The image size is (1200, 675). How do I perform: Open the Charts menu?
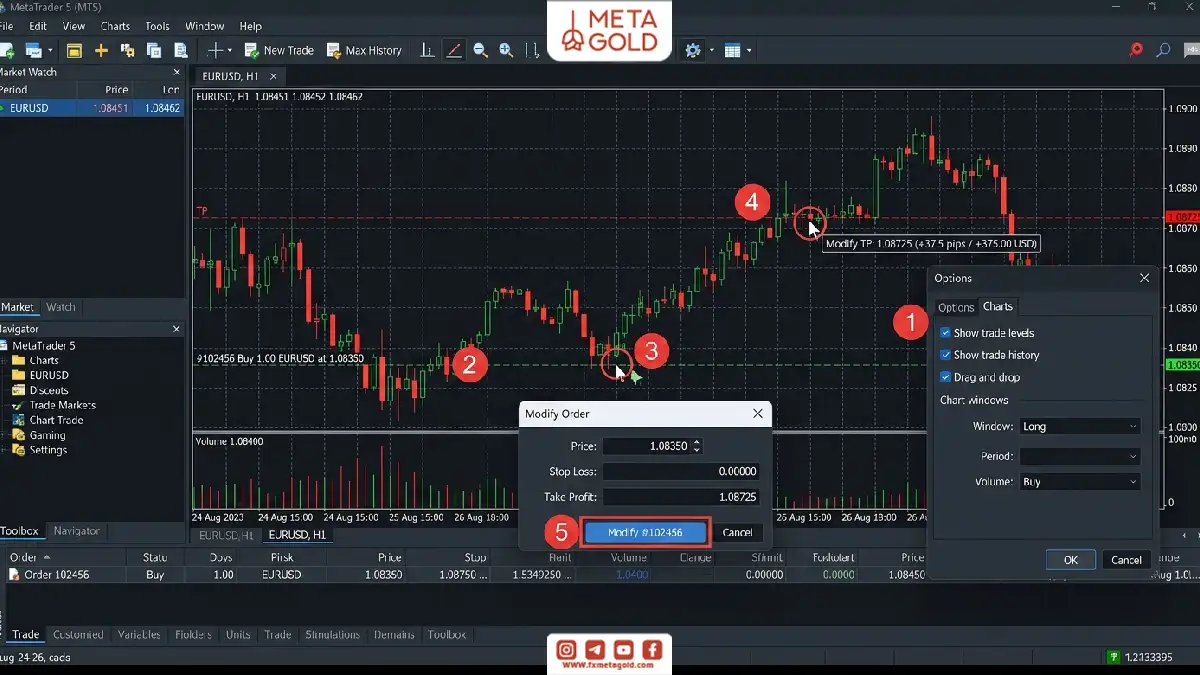pyautogui.click(x=116, y=26)
